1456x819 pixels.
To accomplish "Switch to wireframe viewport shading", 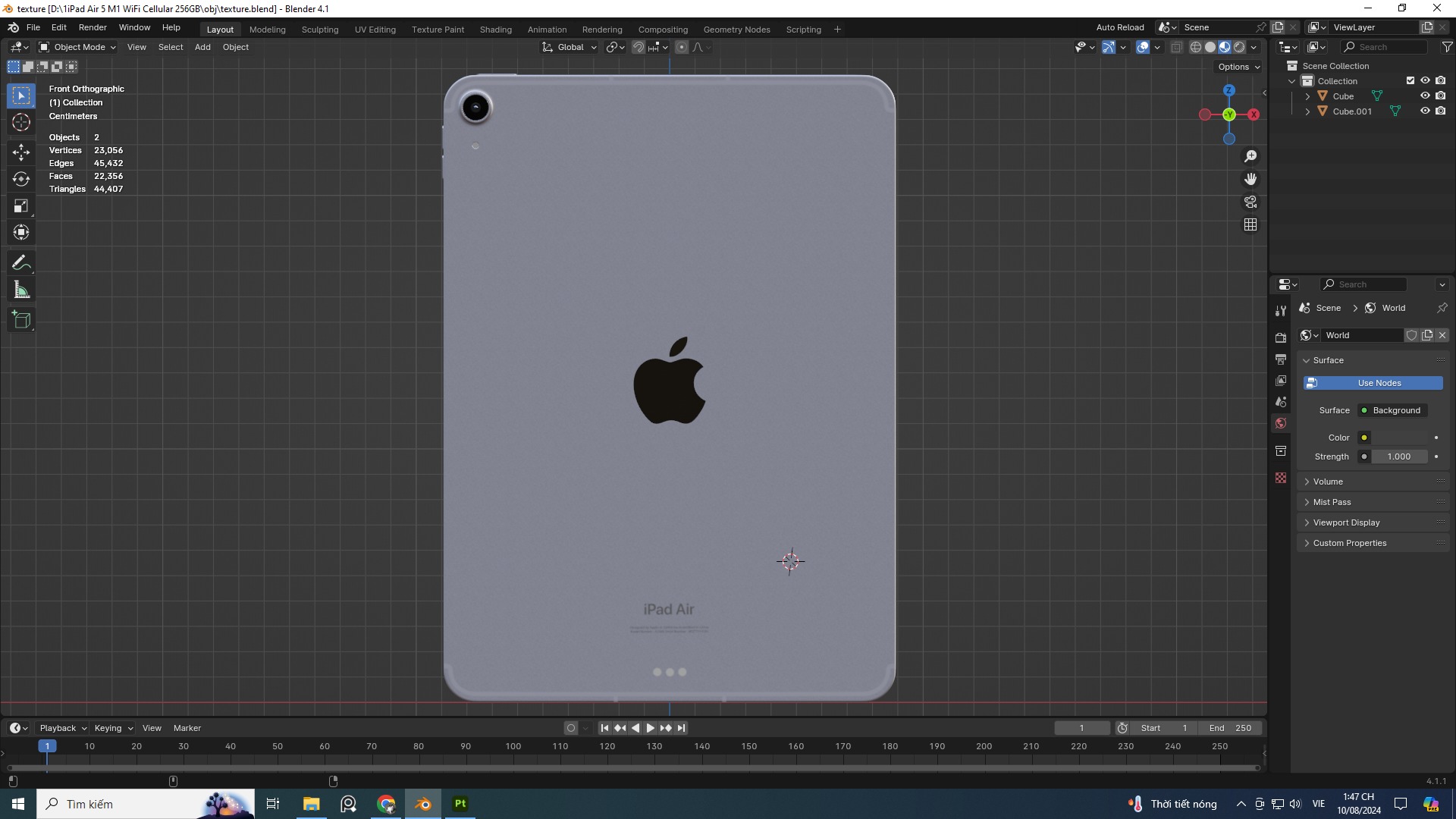I will (1196, 47).
